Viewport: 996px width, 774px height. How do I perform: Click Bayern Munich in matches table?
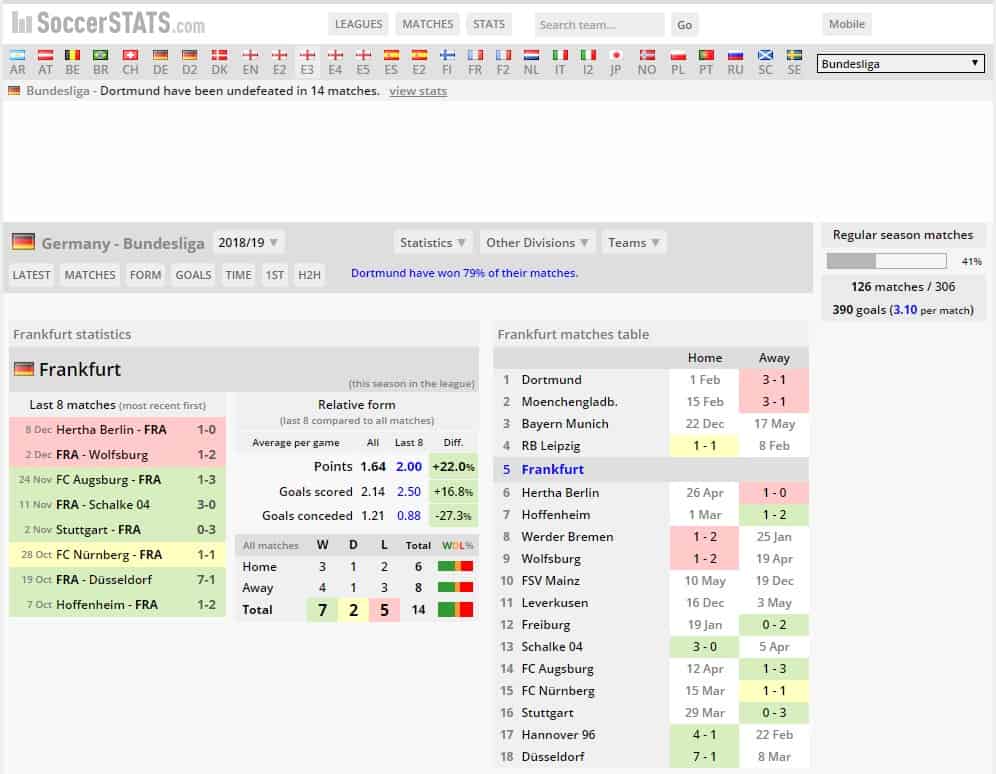click(x=565, y=424)
